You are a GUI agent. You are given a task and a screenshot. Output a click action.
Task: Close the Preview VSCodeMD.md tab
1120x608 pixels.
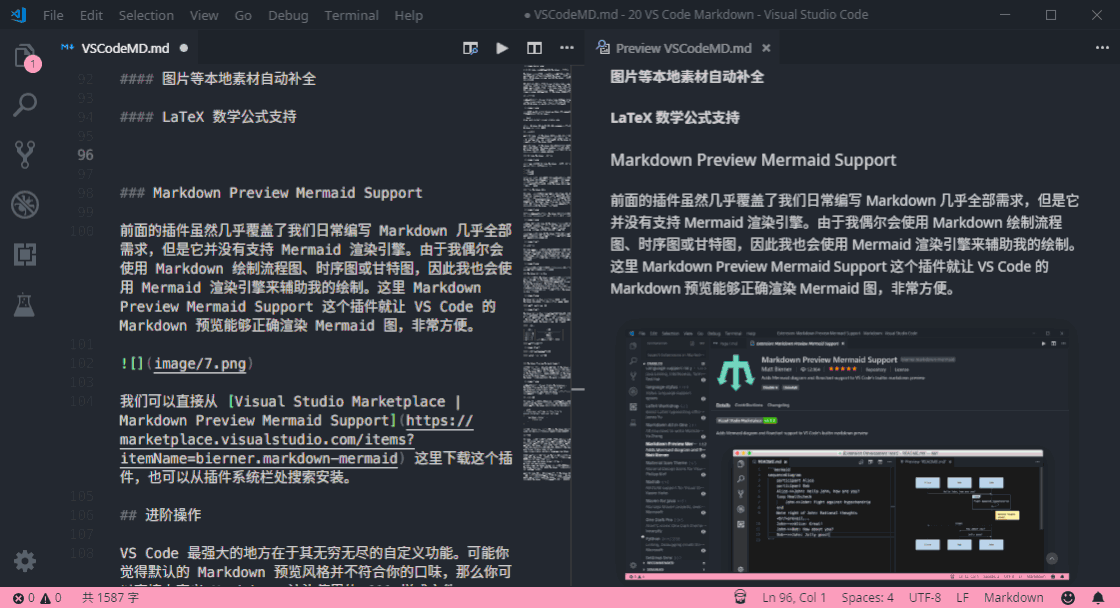point(766,48)
